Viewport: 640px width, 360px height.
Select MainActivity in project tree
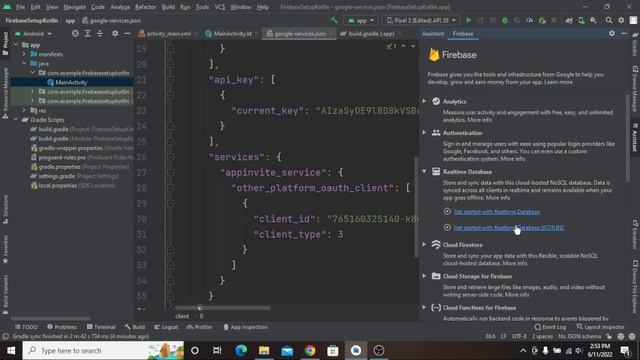[x=71, y=82]
